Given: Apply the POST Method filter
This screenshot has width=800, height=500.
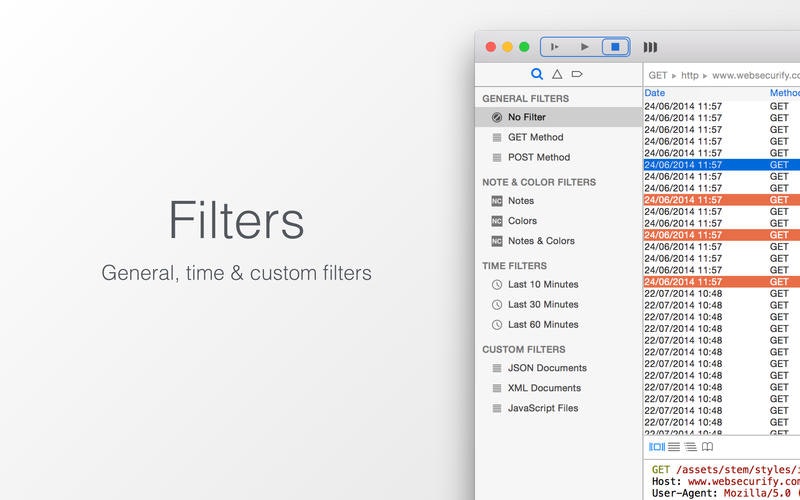Looking at the screenshot, I should pos(559,157).
